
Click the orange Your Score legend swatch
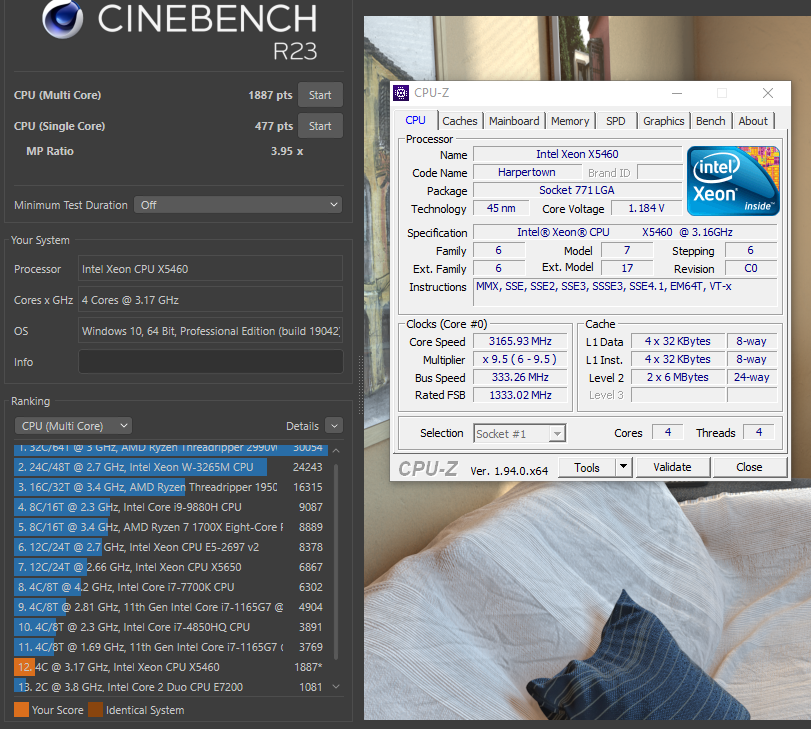[21, 710]
